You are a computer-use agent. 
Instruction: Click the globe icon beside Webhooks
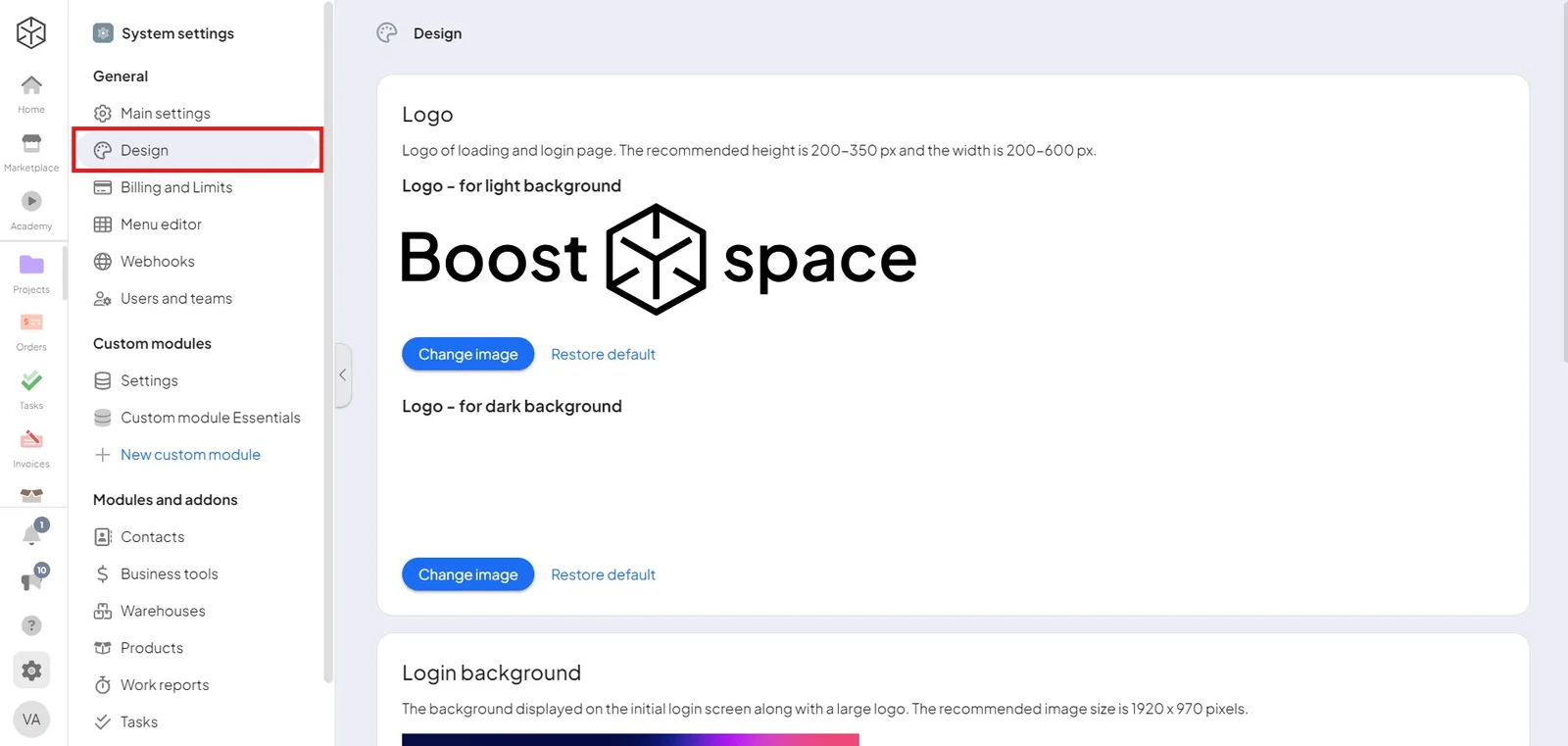tap(102, 262)
